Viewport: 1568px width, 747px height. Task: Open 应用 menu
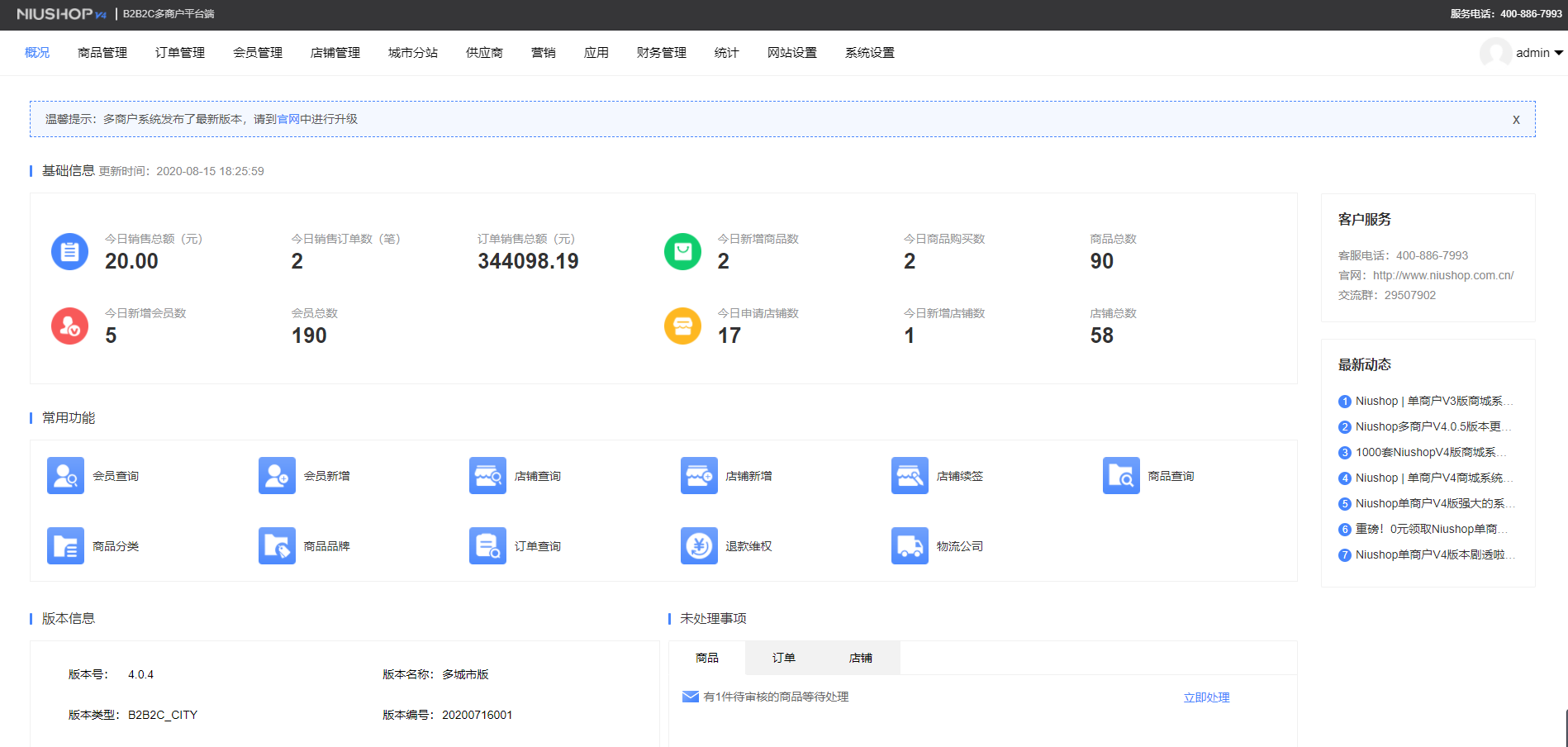point(596,53)
